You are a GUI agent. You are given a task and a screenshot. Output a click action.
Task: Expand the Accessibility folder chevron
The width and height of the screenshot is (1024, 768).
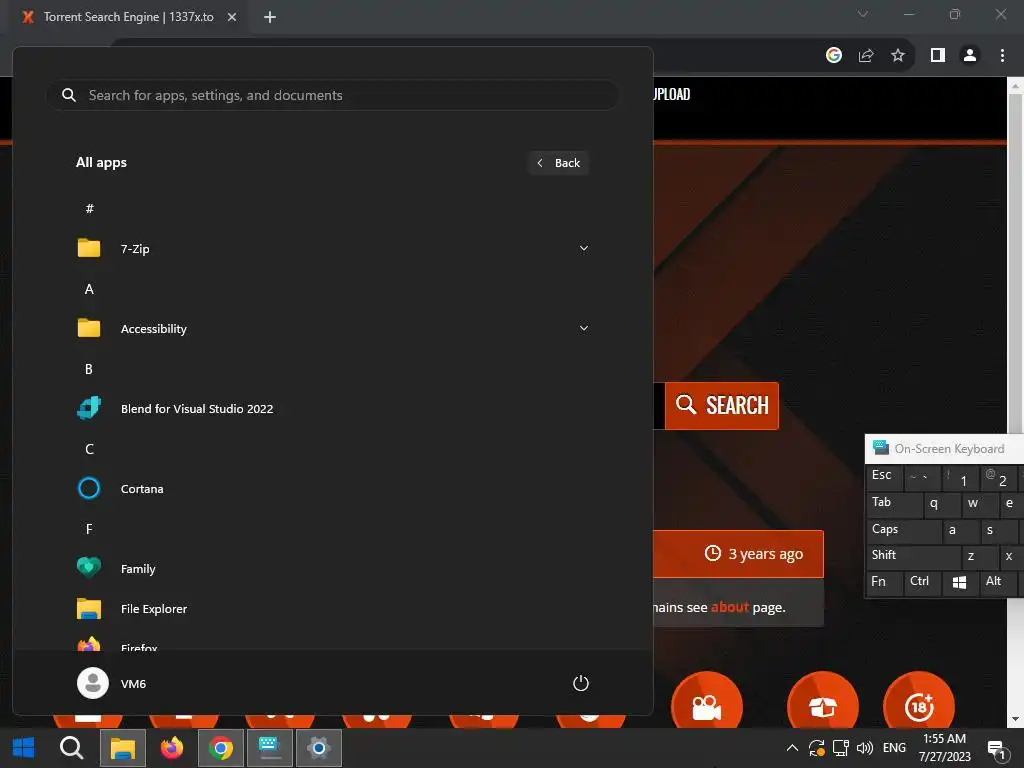click(x=584, y=328)
